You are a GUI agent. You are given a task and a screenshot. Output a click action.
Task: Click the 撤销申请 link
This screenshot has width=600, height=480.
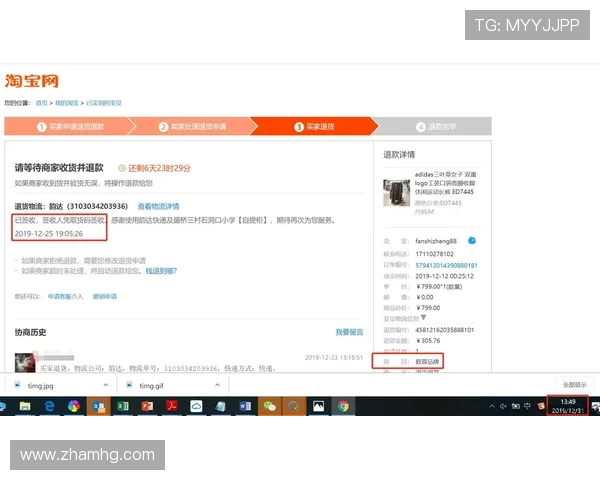click(104, 296)
